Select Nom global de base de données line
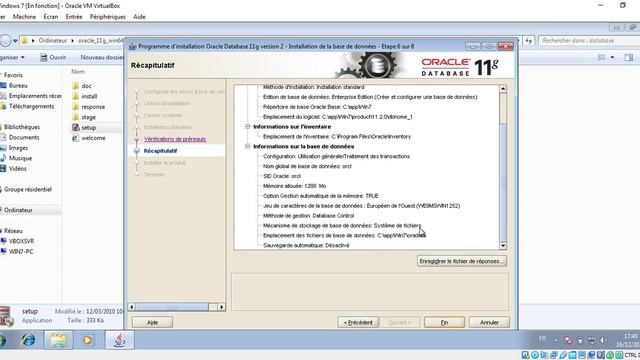 point(307,166)
